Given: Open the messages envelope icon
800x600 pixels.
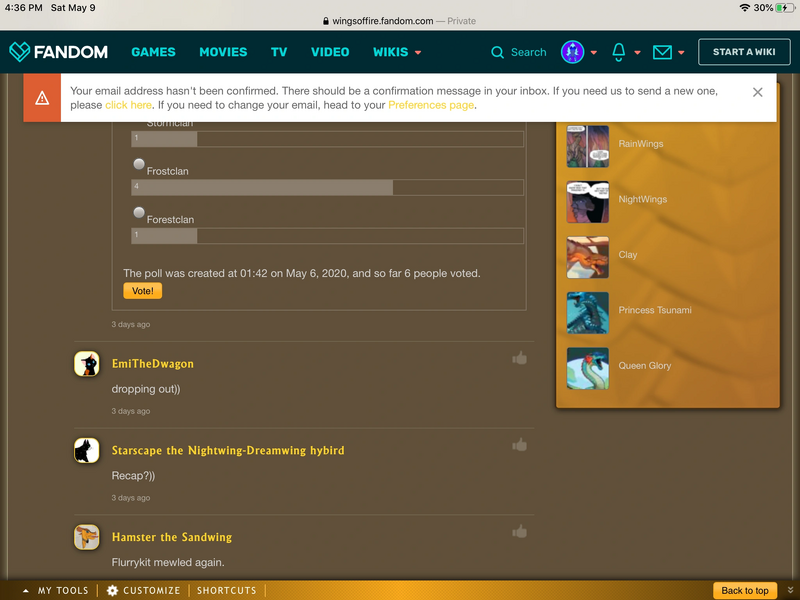Looking at the screenshot, I should (x=662, y=52).
